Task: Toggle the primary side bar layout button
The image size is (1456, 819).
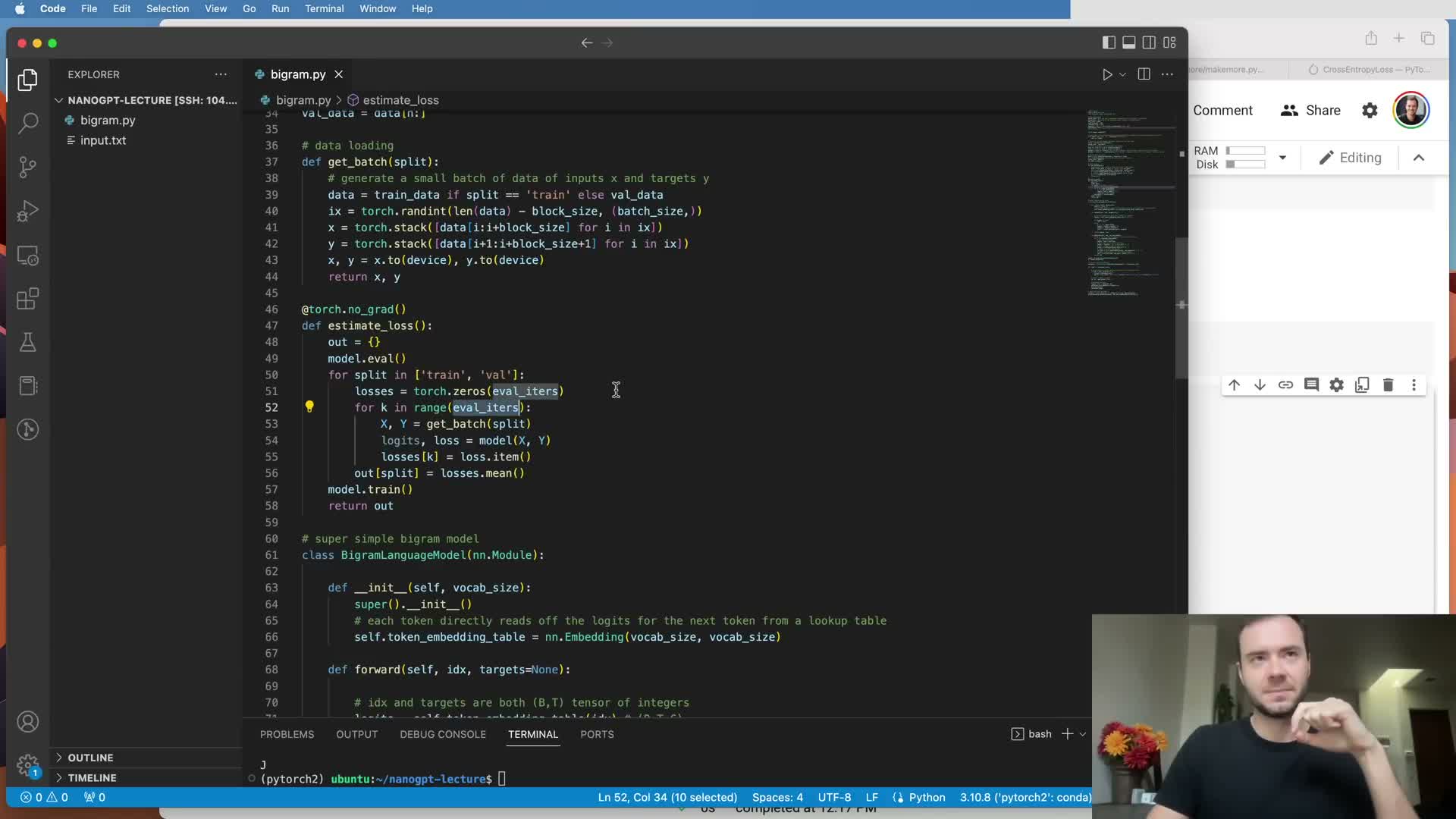Action: tap(1109, 42)
